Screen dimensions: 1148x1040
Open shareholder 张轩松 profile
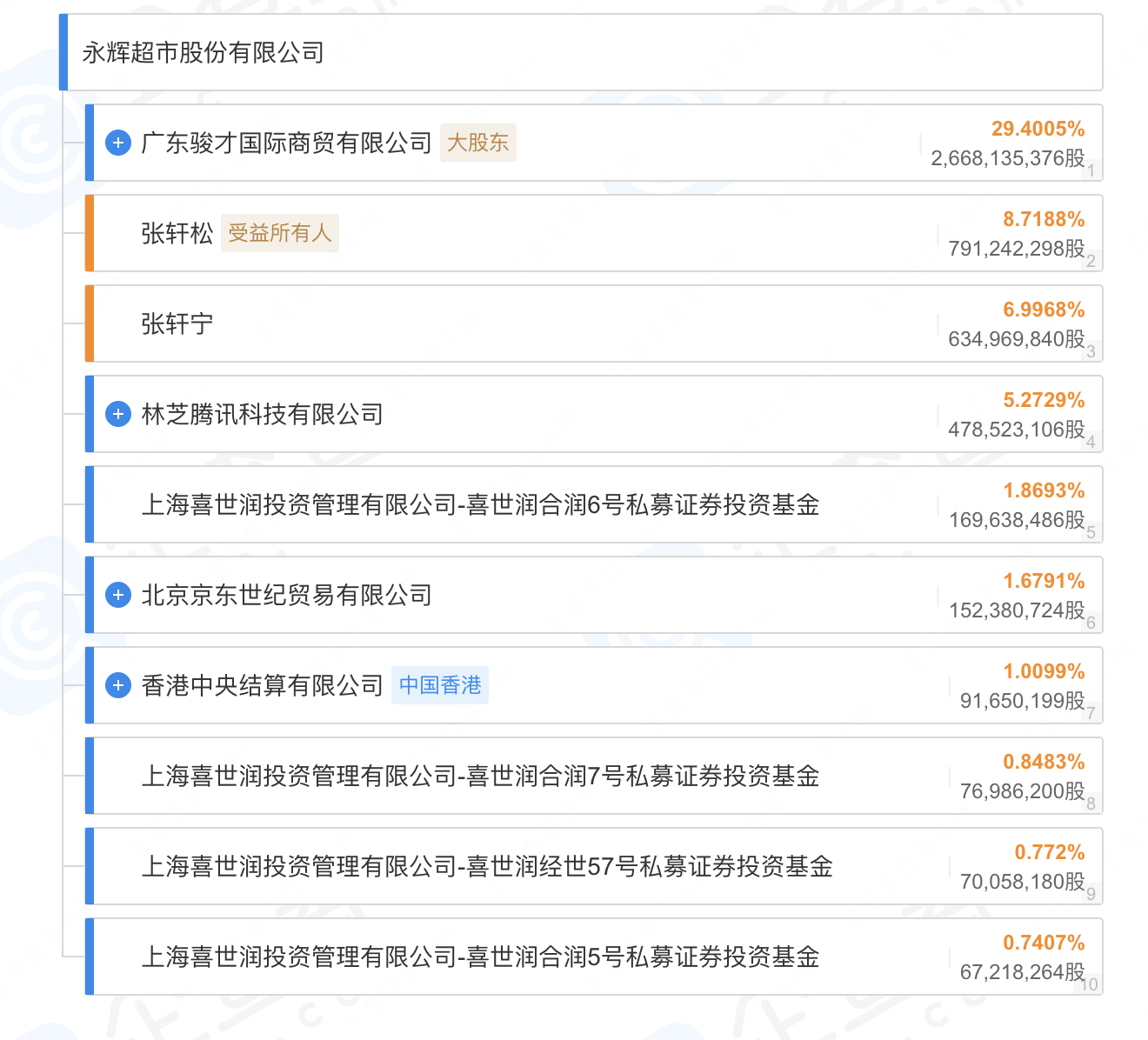pos(177,233)
